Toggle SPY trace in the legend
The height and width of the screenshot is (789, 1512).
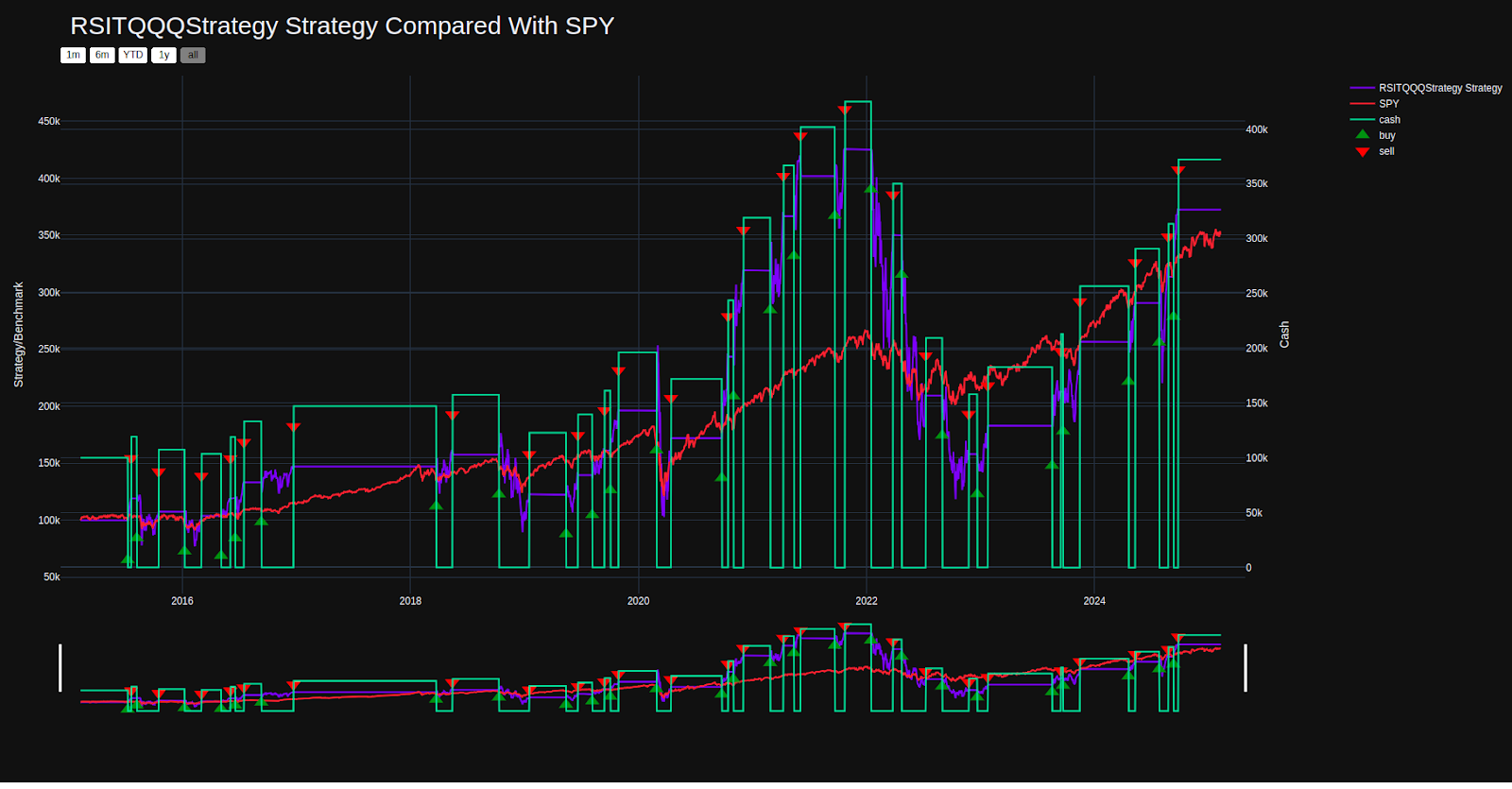(1375, 104)
